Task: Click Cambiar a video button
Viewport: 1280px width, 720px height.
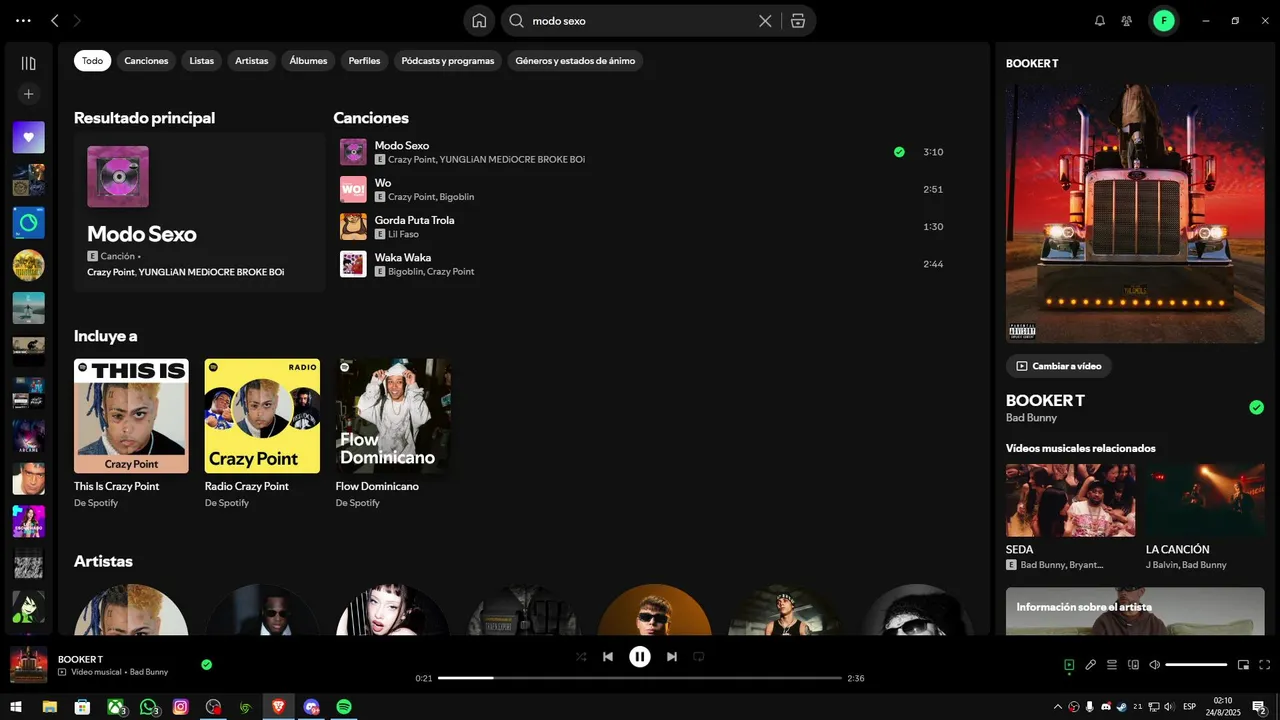Action: click(x=1058, y=366)
